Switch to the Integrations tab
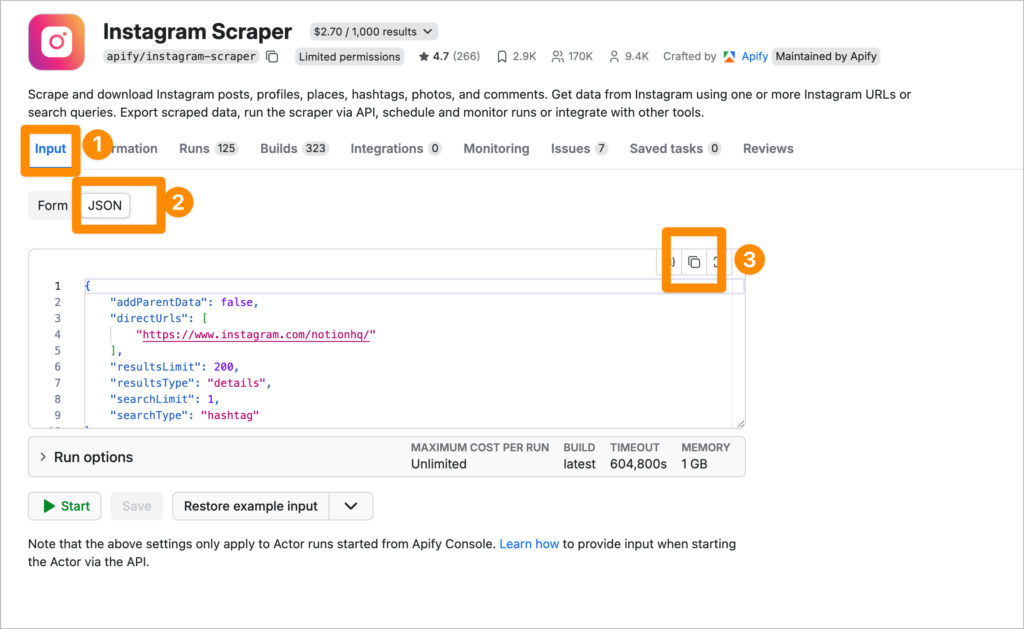This screenshot has width=1024, height=629. pos(395,148)
